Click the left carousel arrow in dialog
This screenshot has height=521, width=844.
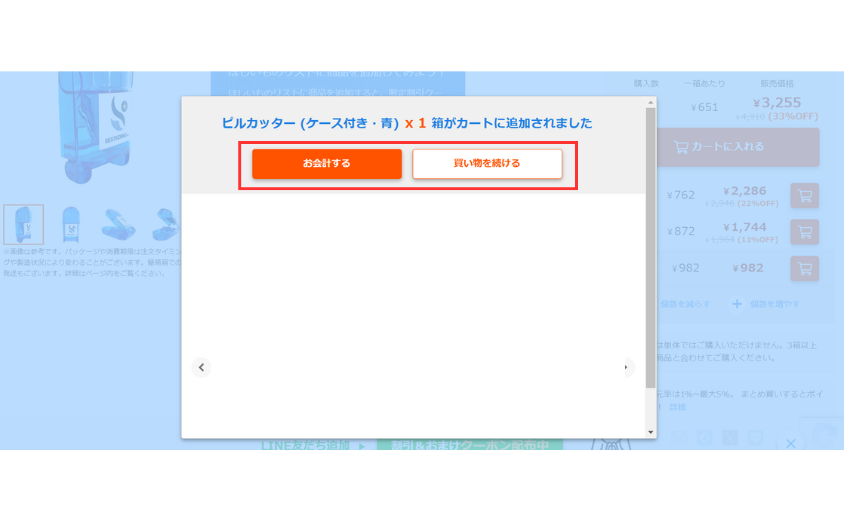[x=202, y=367]
